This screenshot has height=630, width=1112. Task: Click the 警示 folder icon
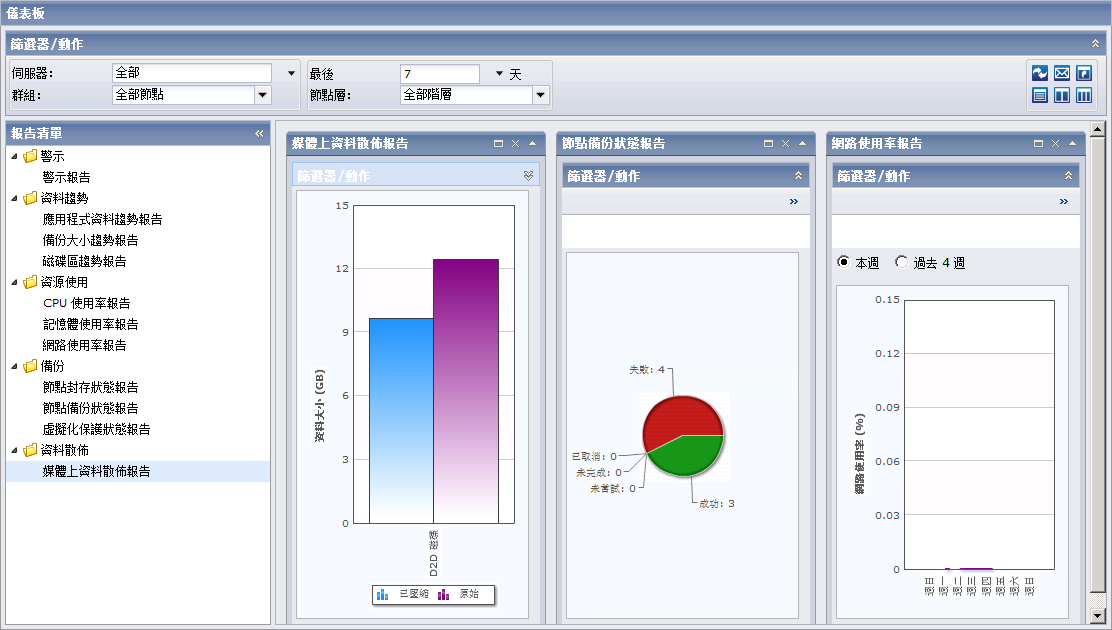30,156
